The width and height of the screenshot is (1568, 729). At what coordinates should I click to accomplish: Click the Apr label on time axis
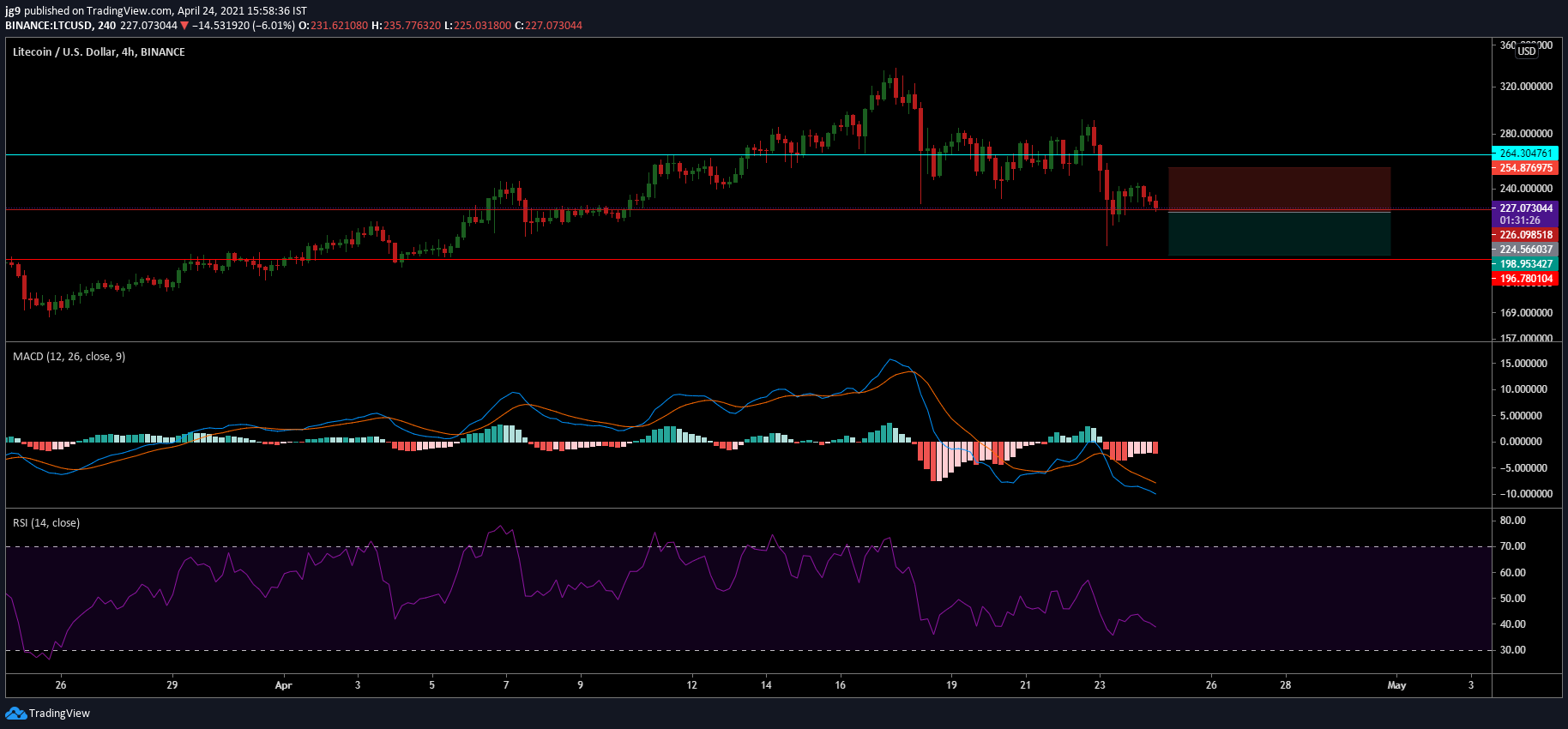(x=283, y=685)
